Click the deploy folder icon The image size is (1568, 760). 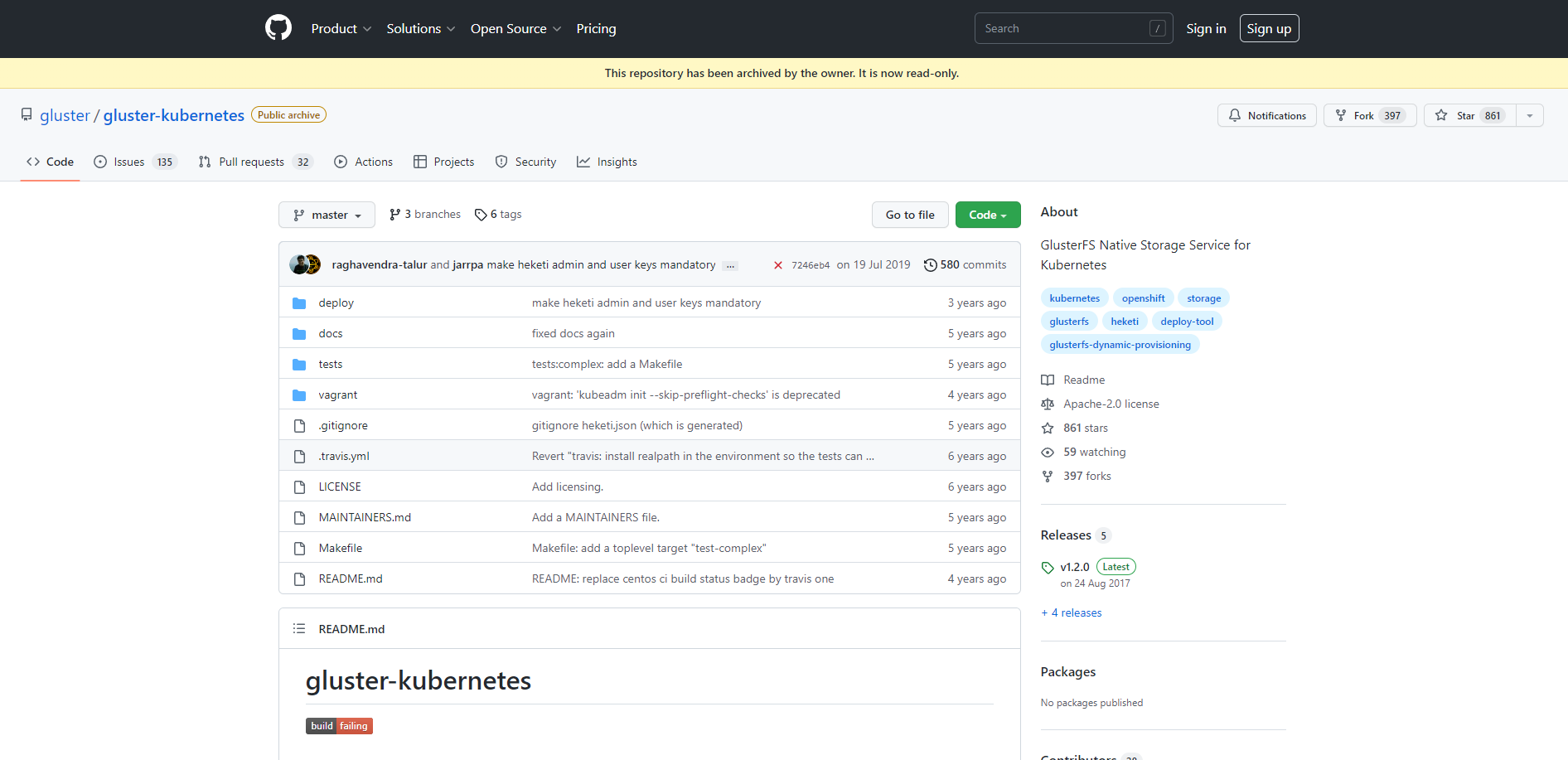point(299,303)
